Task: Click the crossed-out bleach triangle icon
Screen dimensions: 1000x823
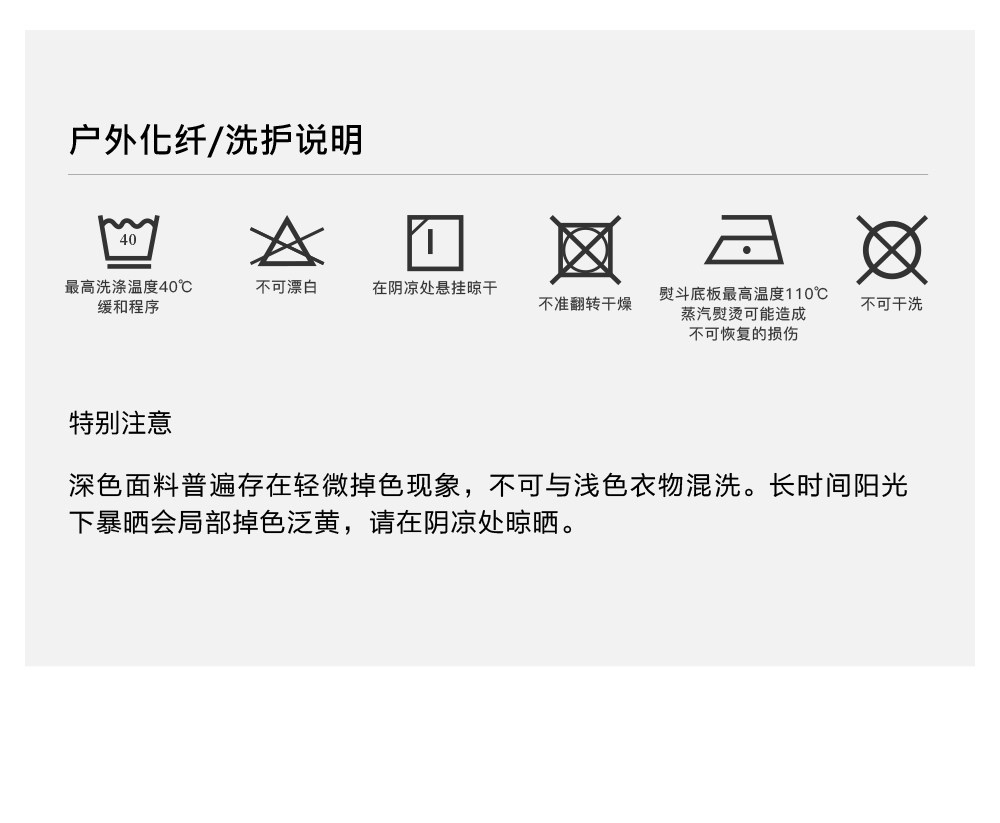Action: [x=286, y=241]
